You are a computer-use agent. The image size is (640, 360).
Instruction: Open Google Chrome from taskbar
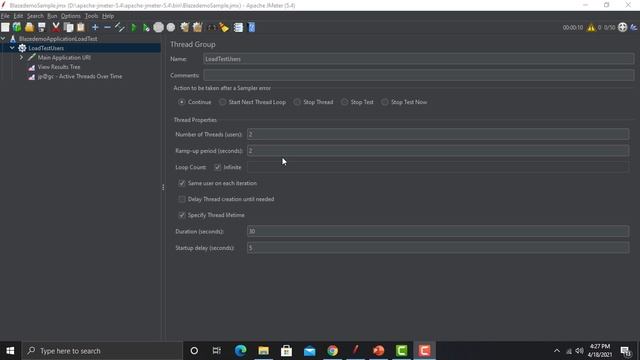pyautogui.click(x=333, y=351)
